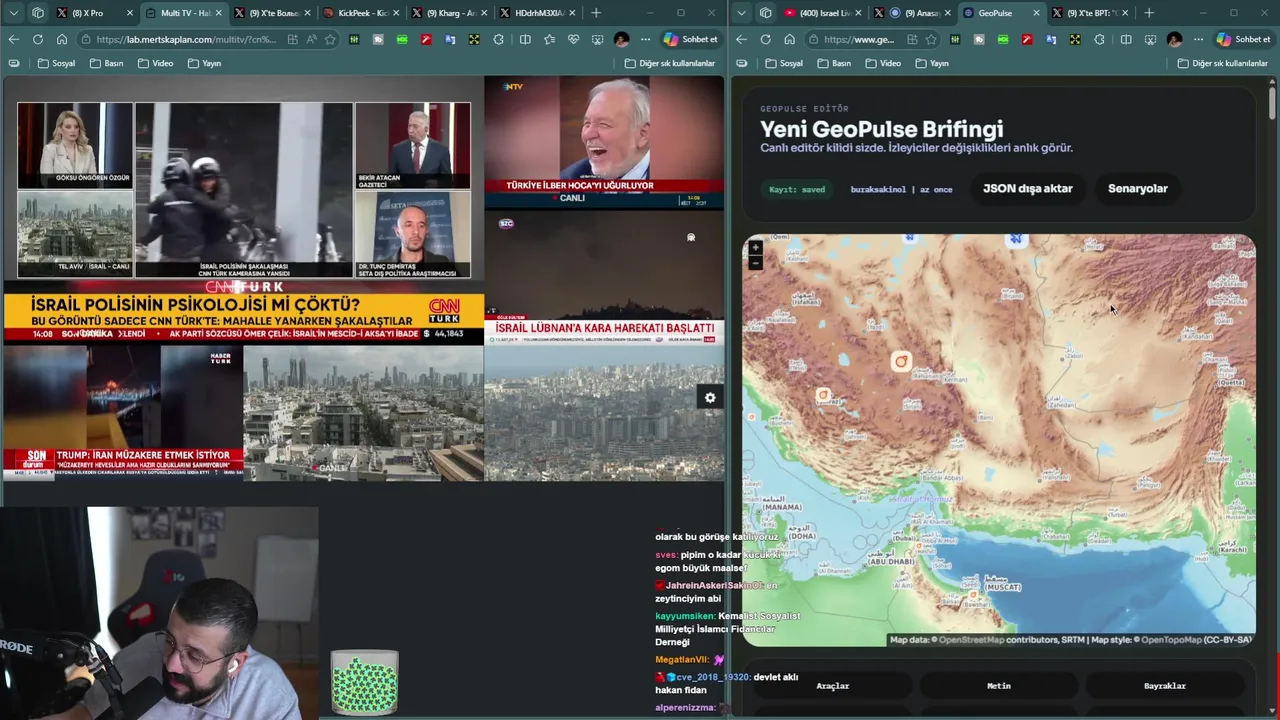Screen dimensions: 1280x720
Task: Open Yayın bookmarks folder in left browser
Action: [x=205, y=63]
